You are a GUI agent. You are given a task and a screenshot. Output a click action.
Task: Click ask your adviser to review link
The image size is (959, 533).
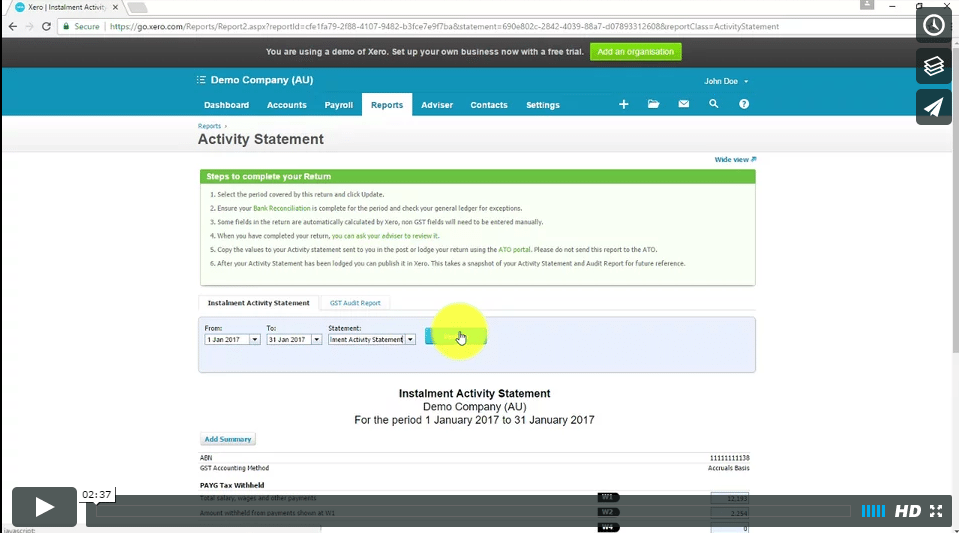(385, 236)
